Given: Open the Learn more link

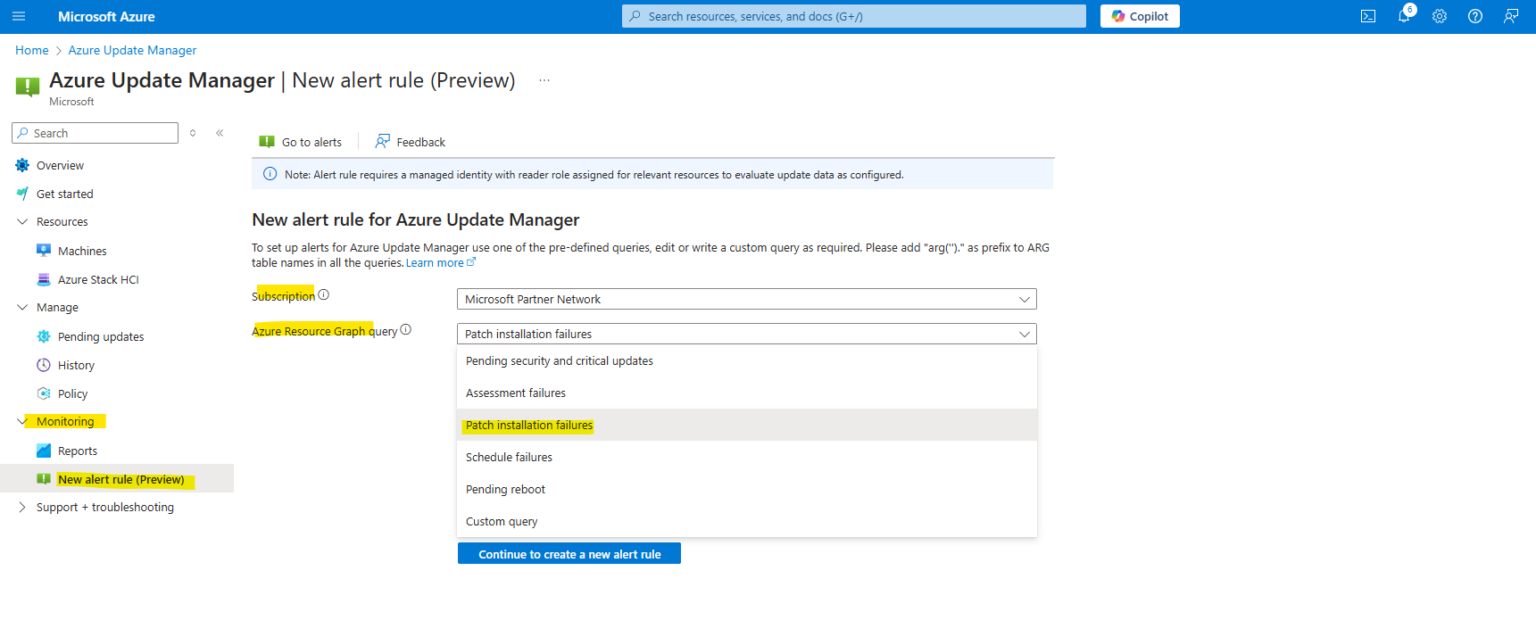Looking at the screenshot, I should 435,262.
